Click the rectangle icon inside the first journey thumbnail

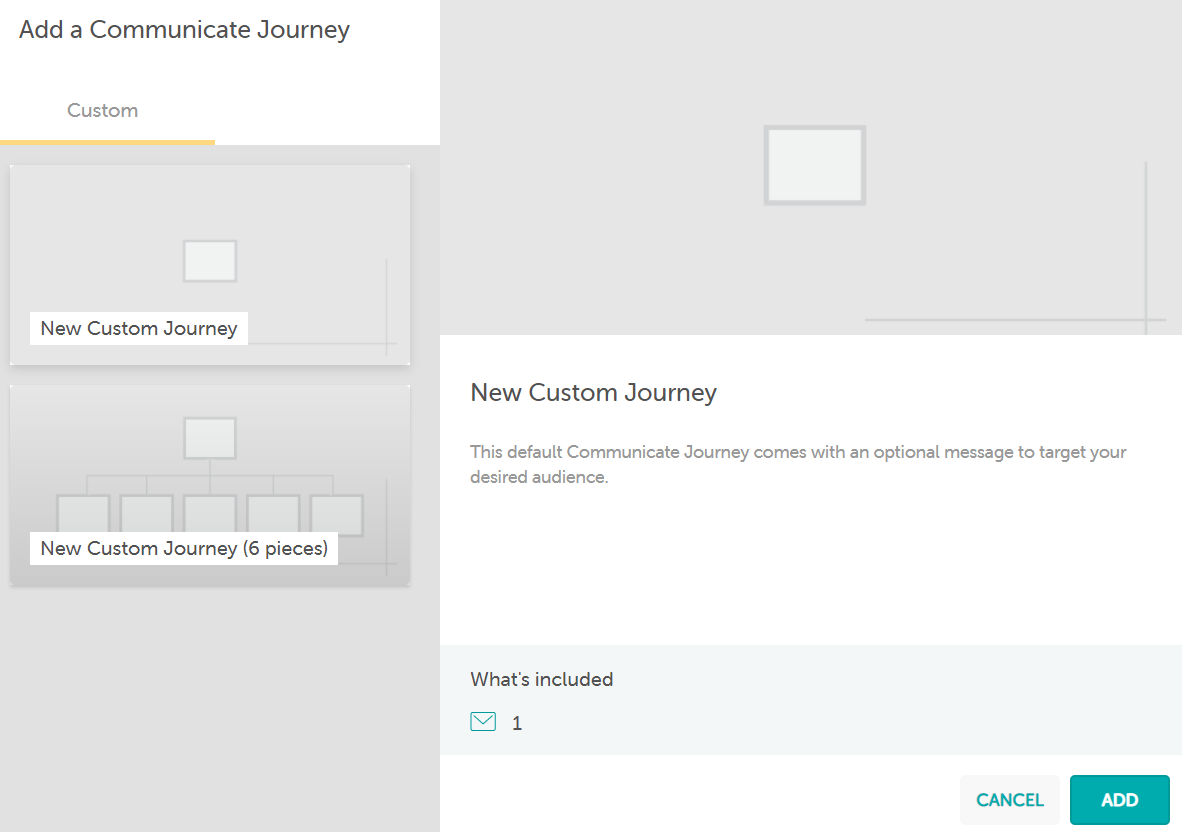point(209,261)
